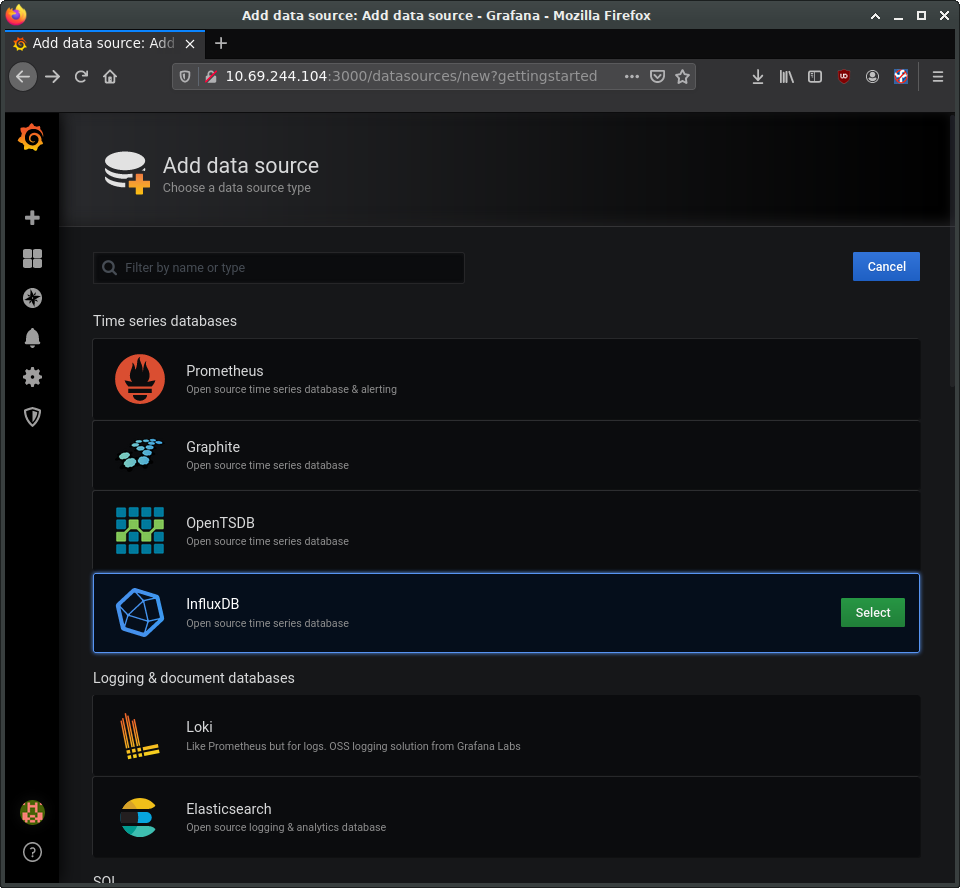Open the Firefox library icon
960x888 pixels.
[x=786, y=77]
